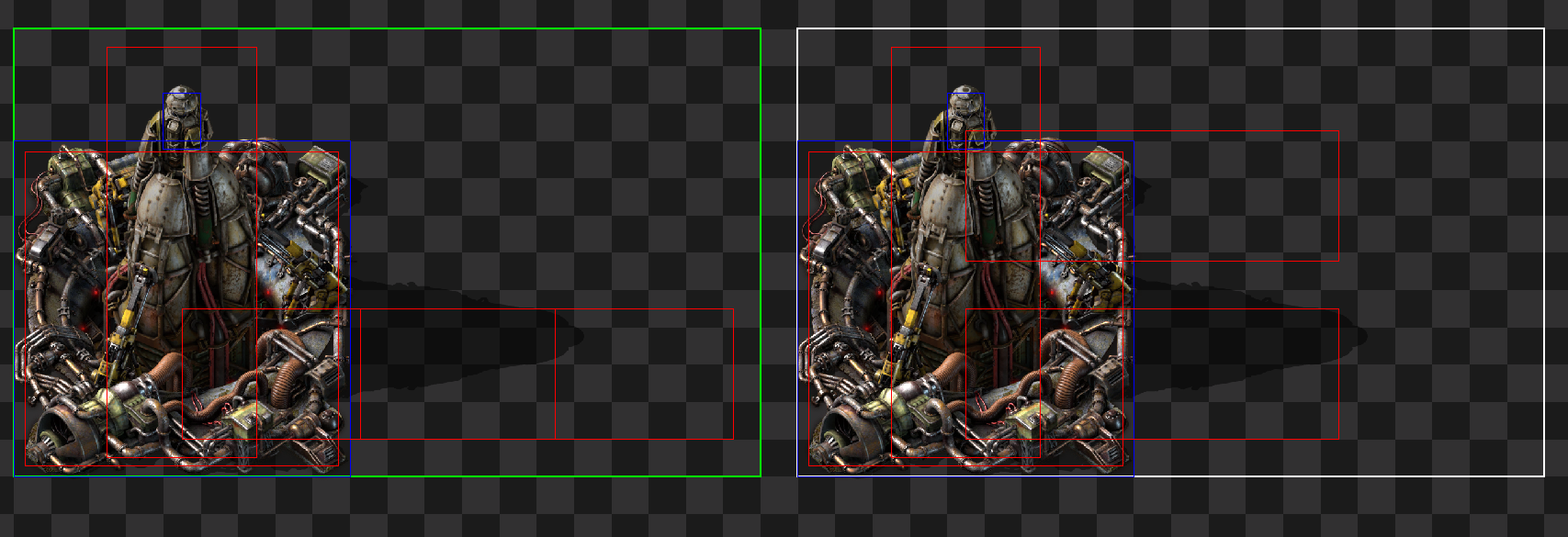Select the machine sprite in the green-outlined frame

point(184,280)
